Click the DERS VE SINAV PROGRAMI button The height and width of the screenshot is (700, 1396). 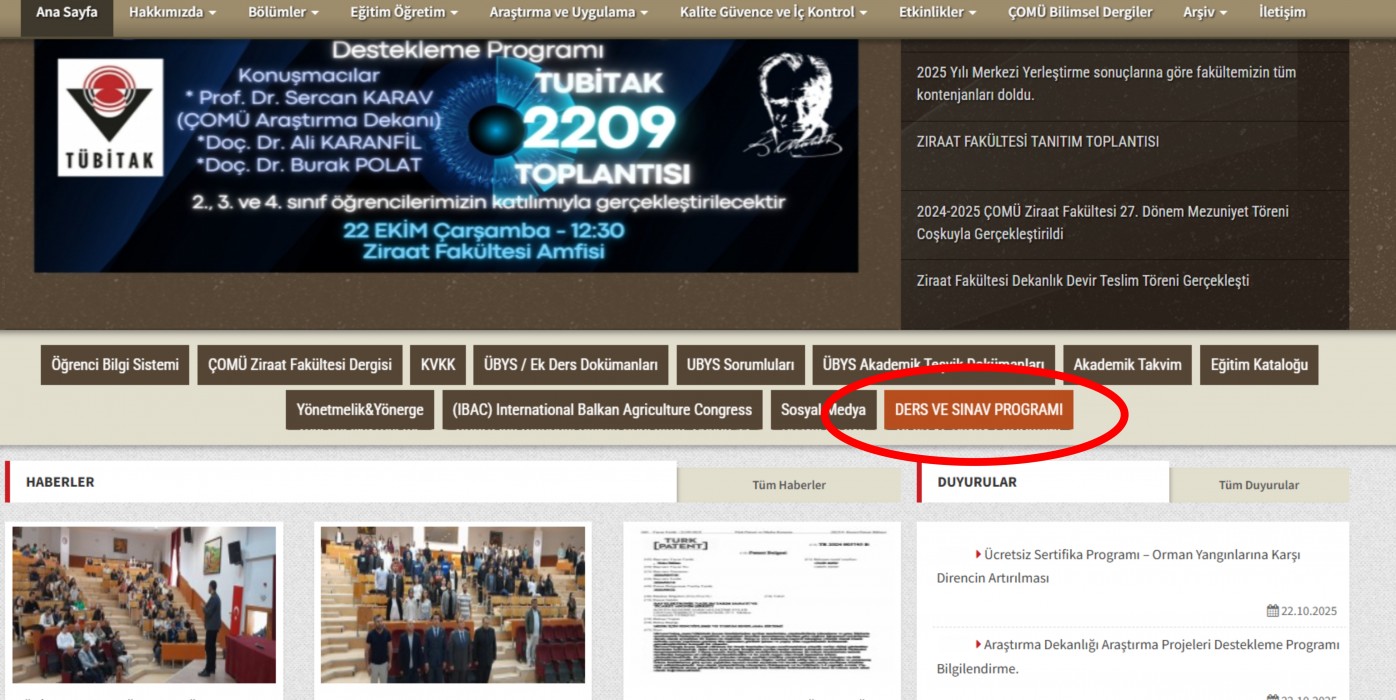(x=978, y=410)
